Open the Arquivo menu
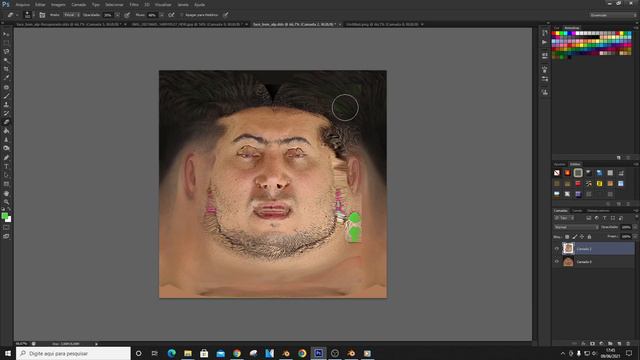The image size is (640, 360). click(x=22, y=4)
